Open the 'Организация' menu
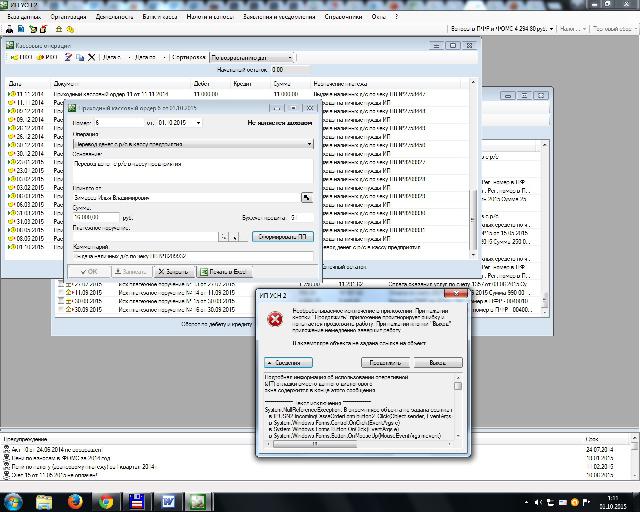Image resolution: width=640 pixels, height=512 pixels. (69, 17)
